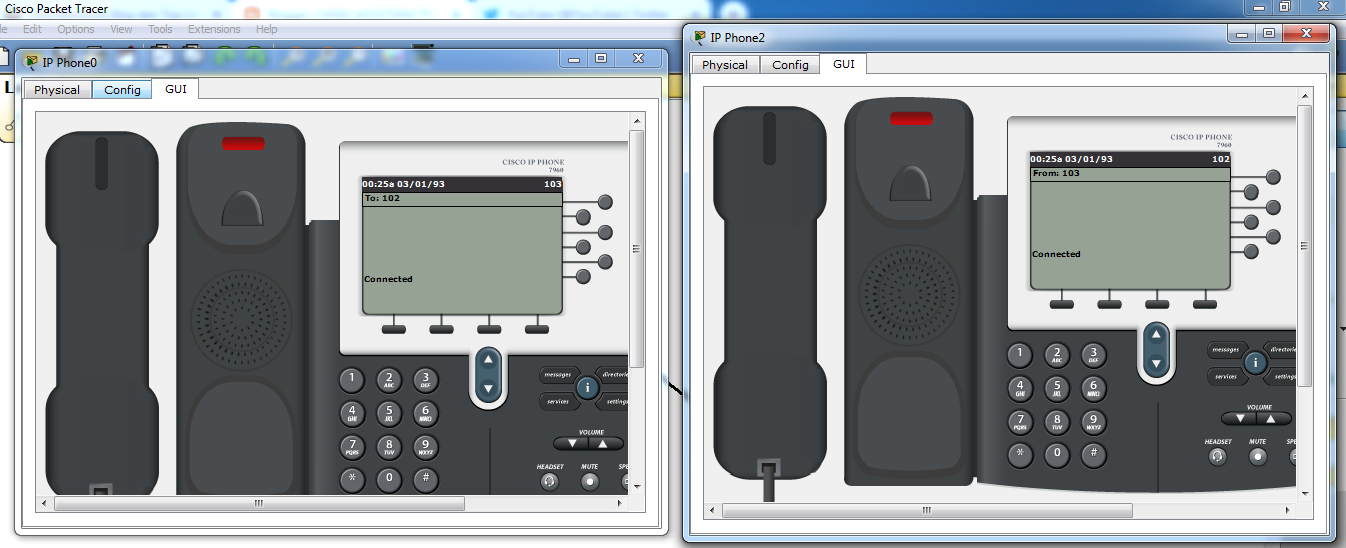Dial key 1 on IP Phone0 keypad
Viewport: 1346px width, 548px height.
point(351,379)
